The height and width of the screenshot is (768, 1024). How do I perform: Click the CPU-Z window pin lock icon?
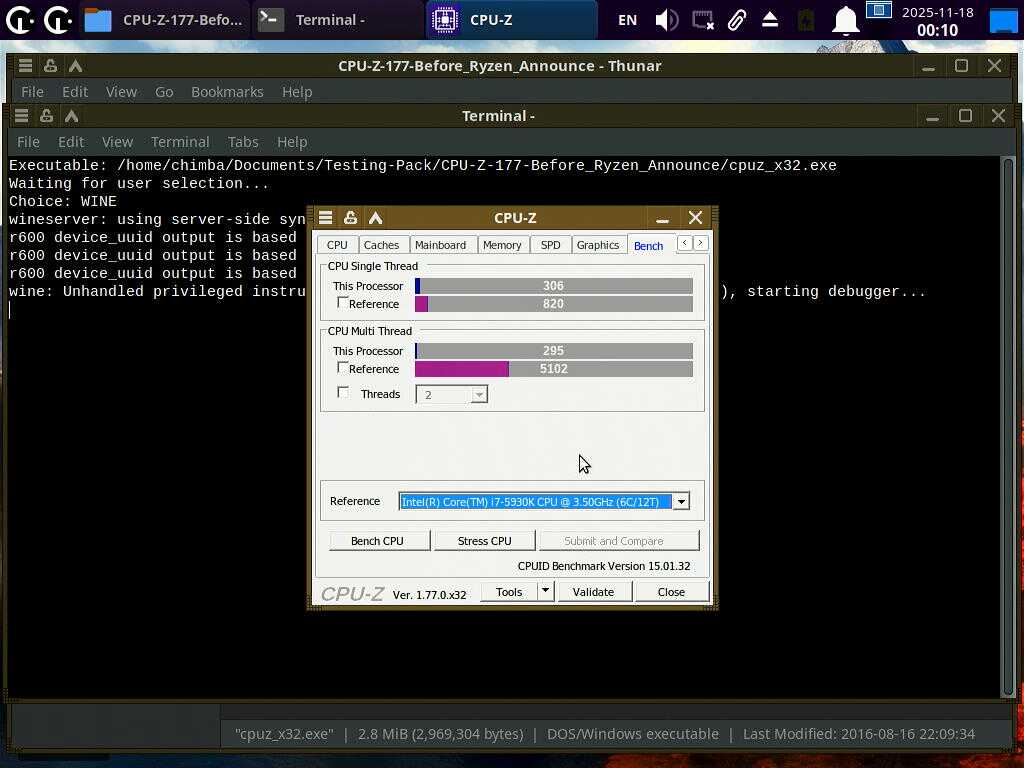tap(350, 217)
